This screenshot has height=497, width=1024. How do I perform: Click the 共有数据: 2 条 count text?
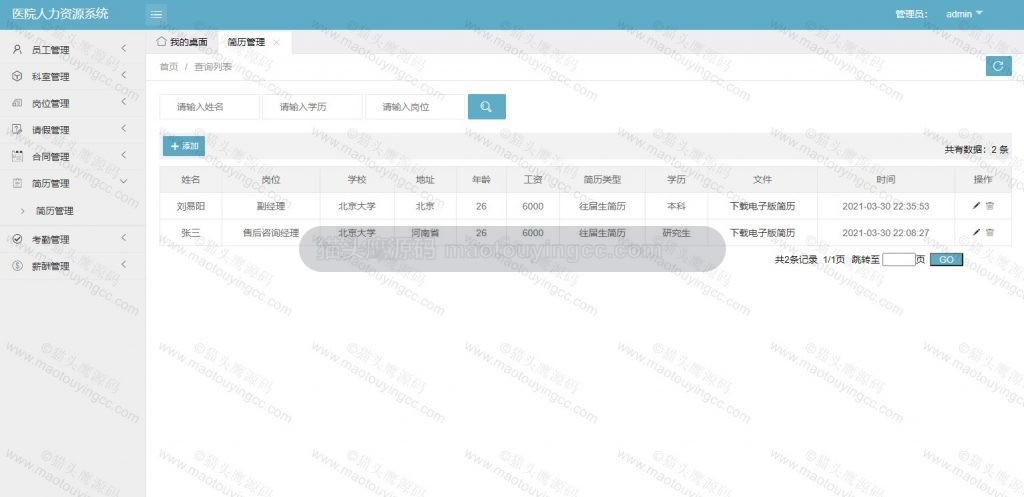point(976,150)
